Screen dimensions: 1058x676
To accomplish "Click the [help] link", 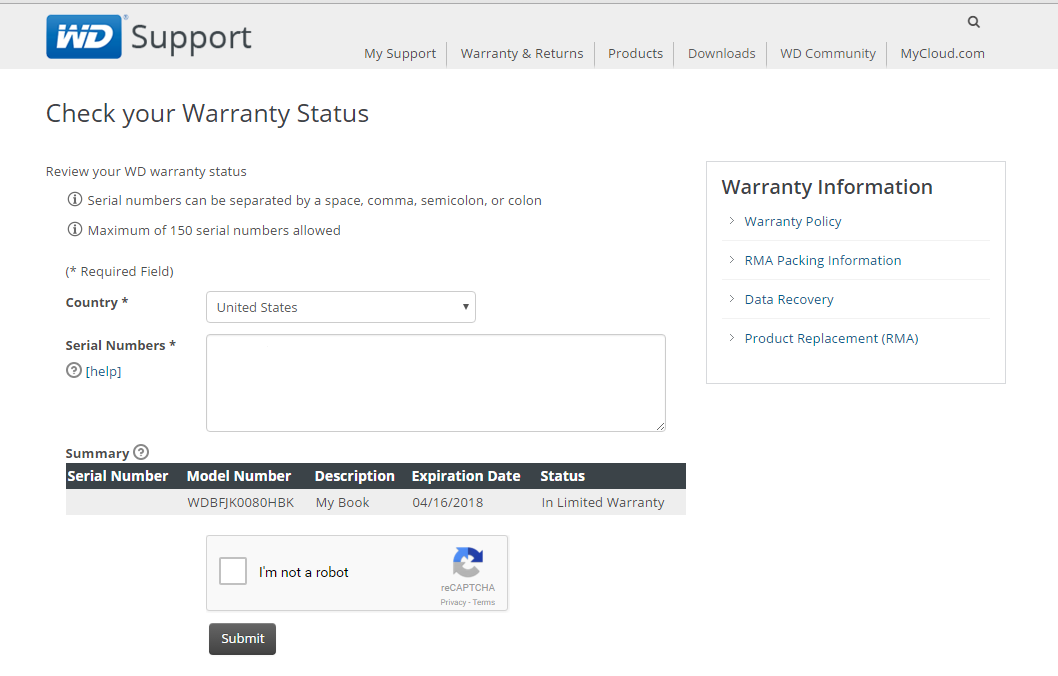I will coord(103,371).
